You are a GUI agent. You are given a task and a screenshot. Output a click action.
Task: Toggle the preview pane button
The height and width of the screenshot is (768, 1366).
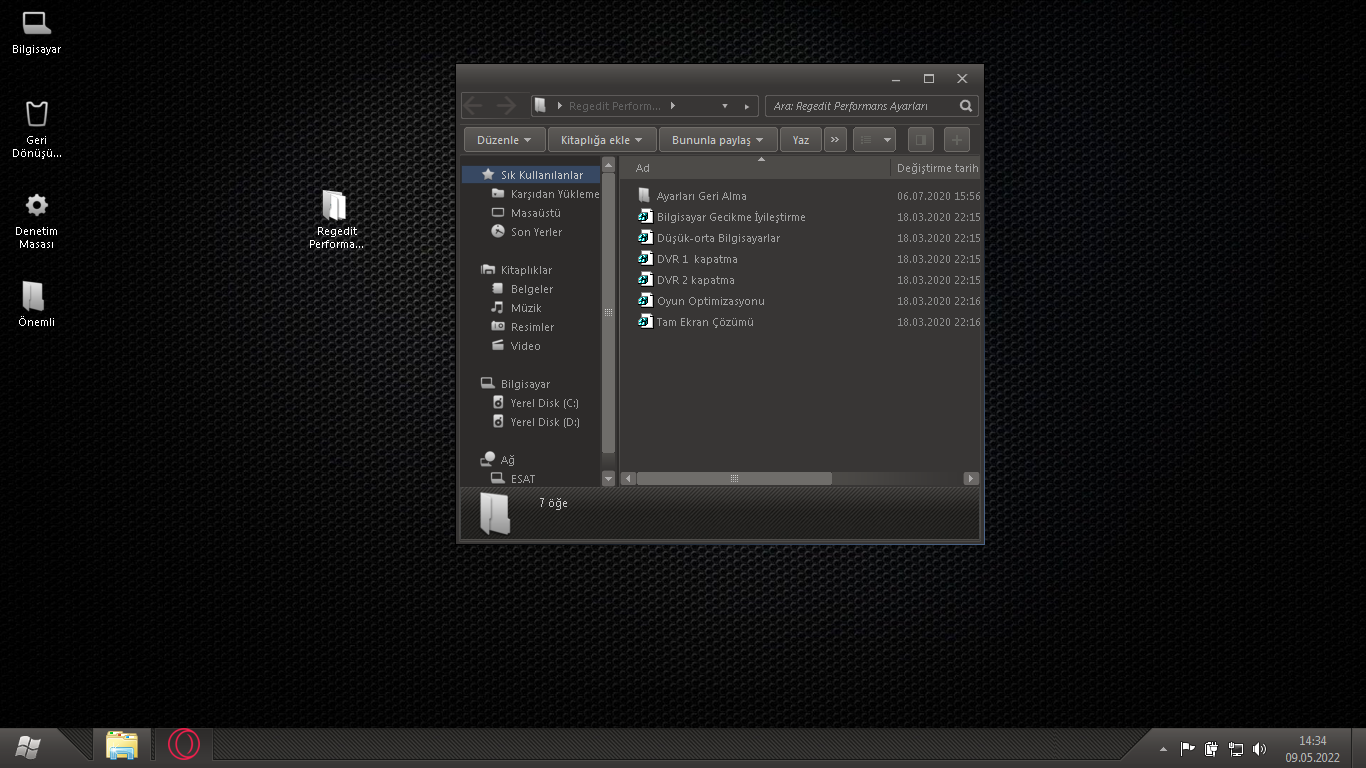pos(920,140)
